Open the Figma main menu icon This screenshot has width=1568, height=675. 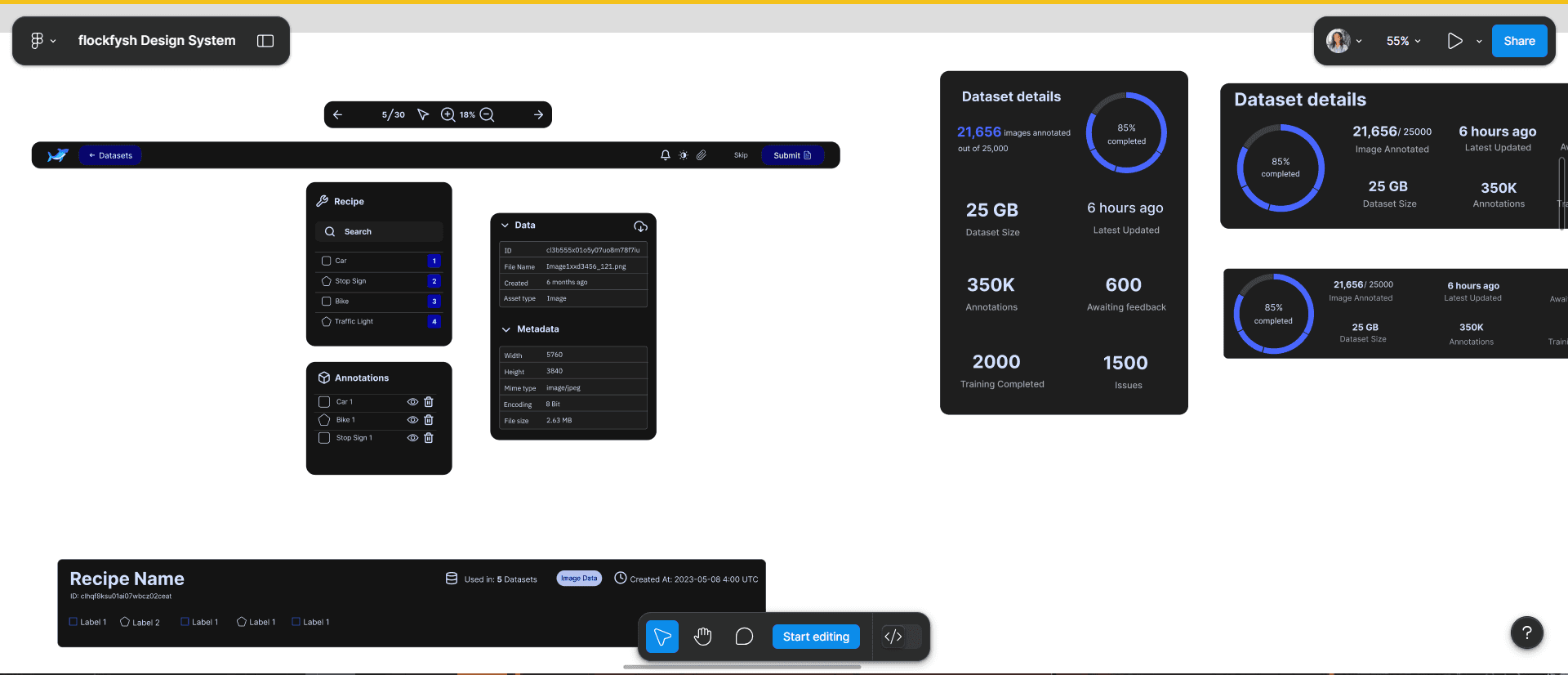pos(38,41)
